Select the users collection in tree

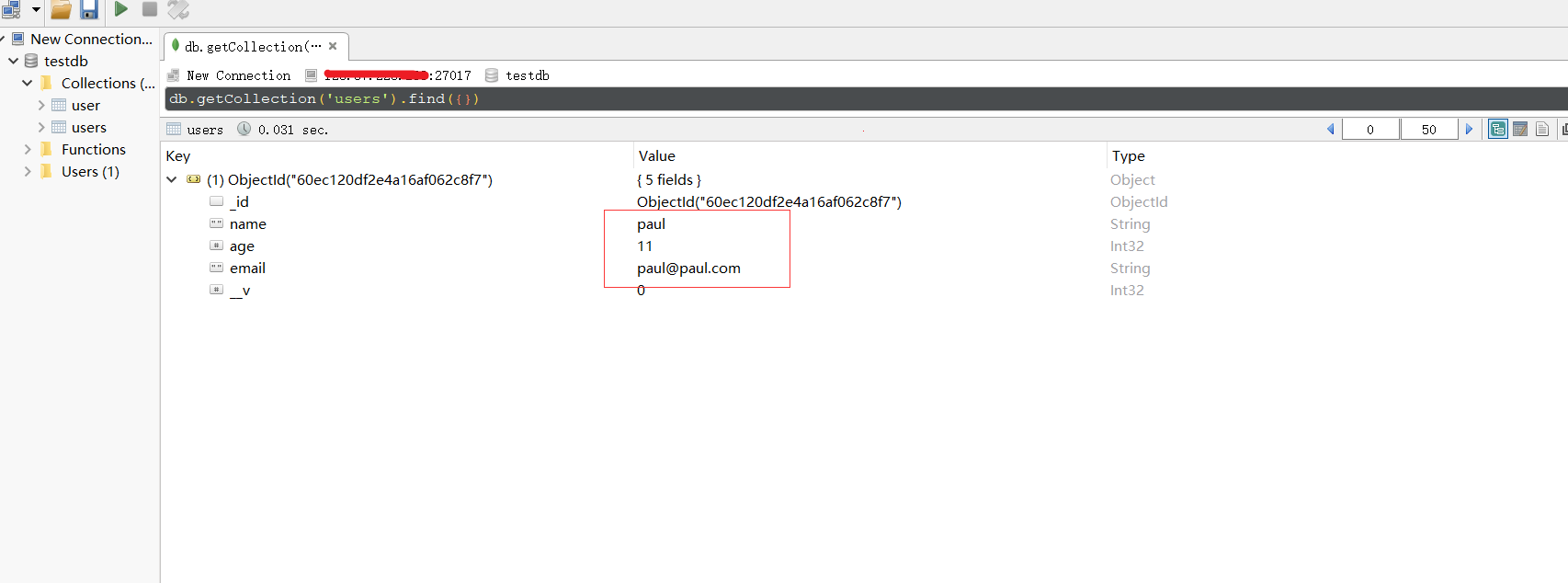coord(88,127)
